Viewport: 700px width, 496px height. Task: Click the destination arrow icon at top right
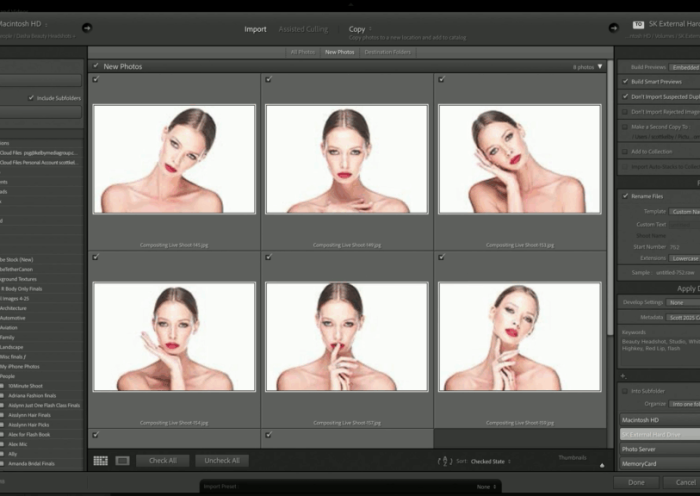[x=613, y=27]
